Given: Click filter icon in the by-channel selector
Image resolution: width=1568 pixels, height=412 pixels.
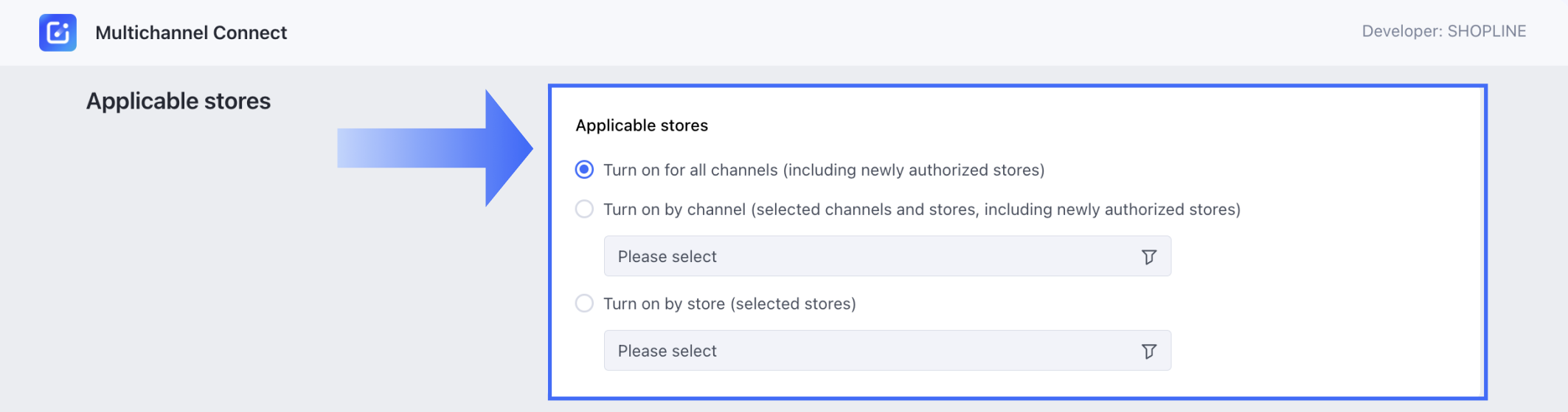Looking at the screenshot, I should coord(1148,257).
